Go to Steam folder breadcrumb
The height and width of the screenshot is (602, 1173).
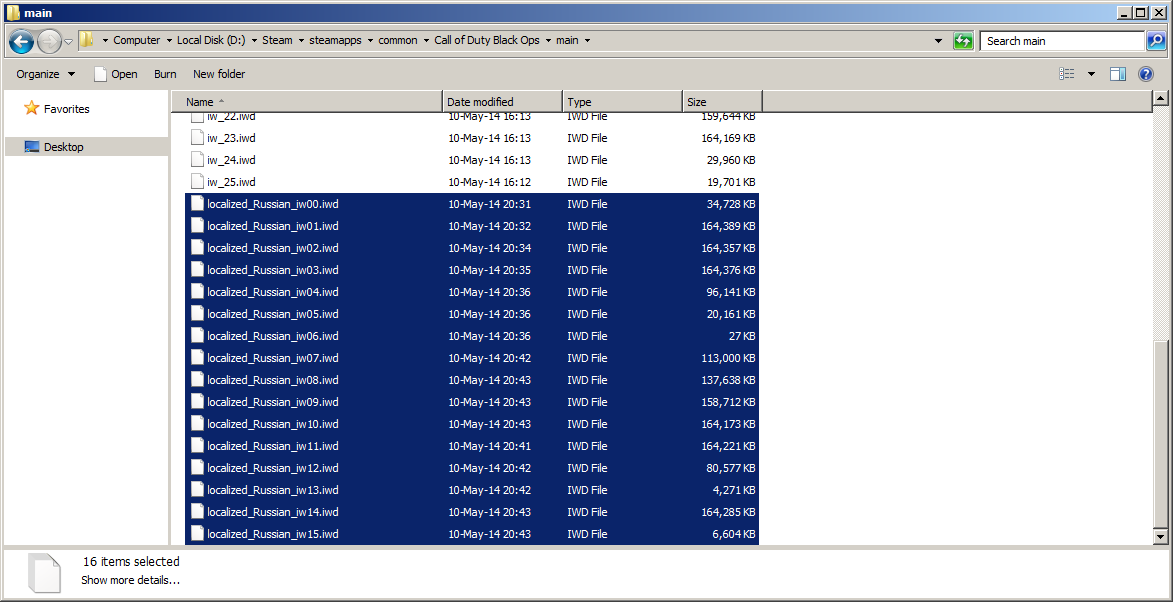(x=277, y=40)
